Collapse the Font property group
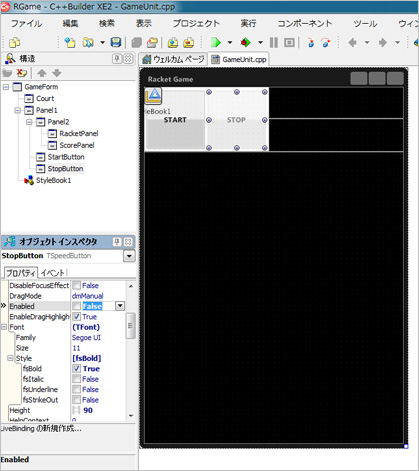Screen dimensions: 419x471 pos(4,327)
